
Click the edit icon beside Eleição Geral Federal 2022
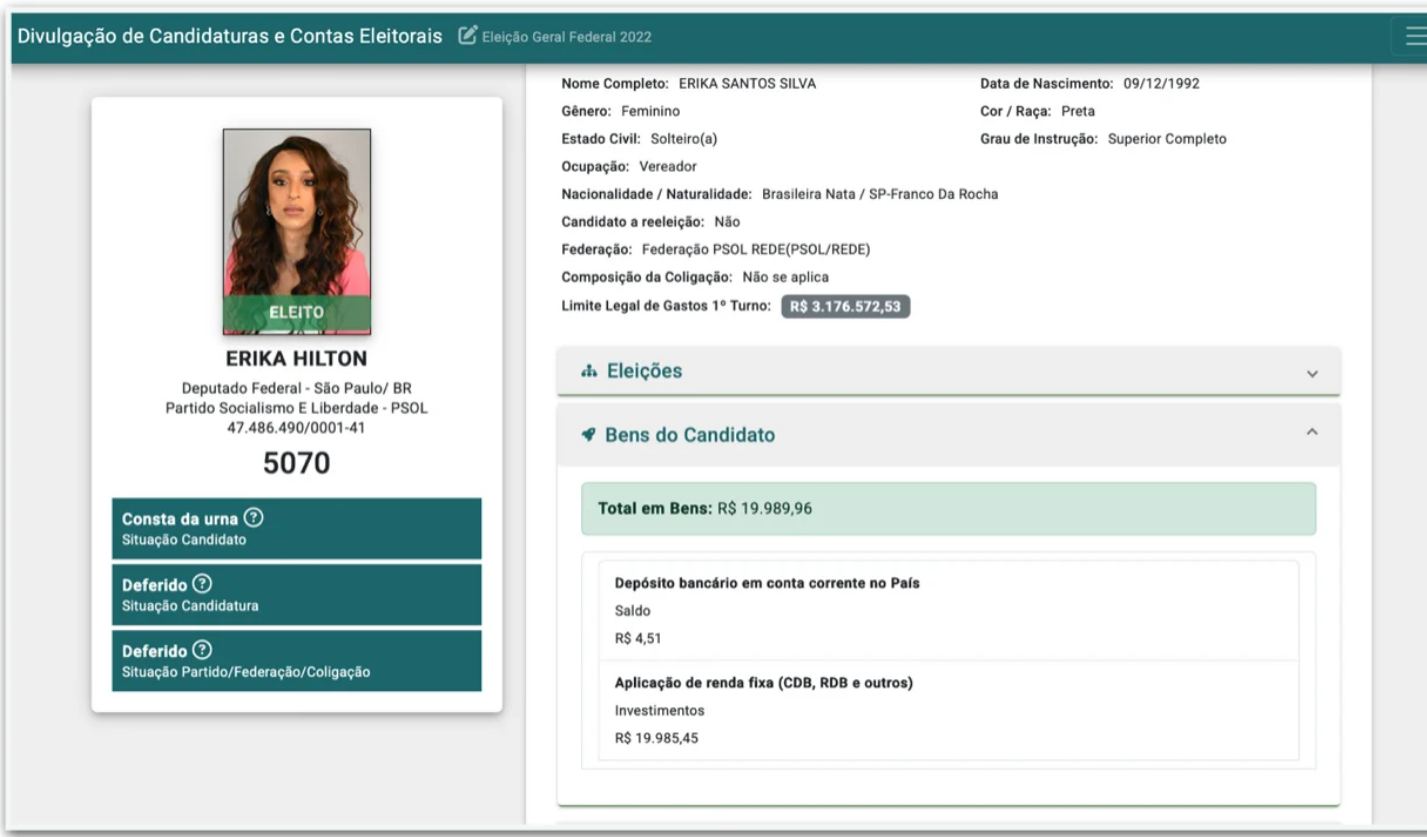467,36
